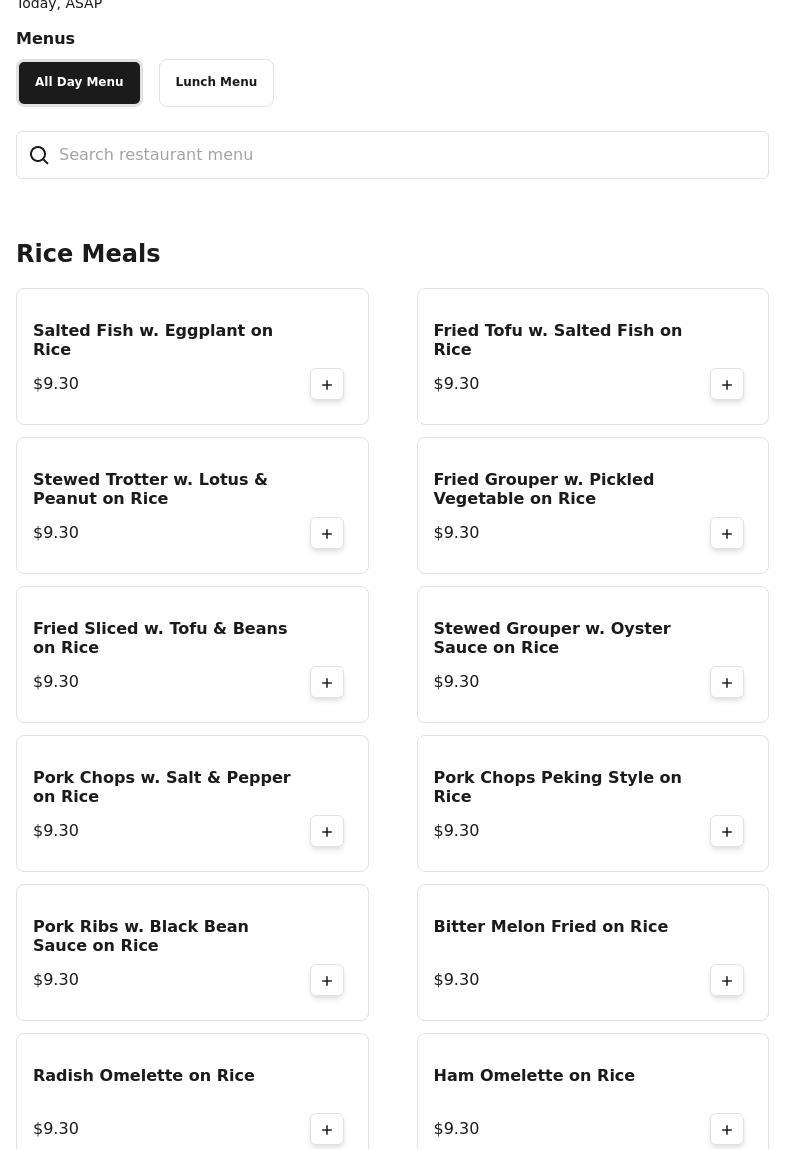This screenshot has height=1149, width=785.
Task: Add Bitter Melon Fried on Rice
Action: pos(727,981)
